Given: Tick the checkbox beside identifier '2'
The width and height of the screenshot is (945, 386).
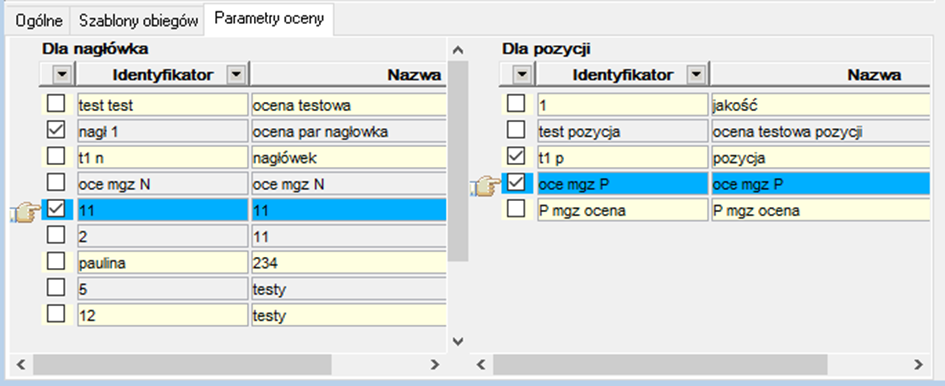Looking at the screenshot, I should pyautogui.click(x=56, y=236).
